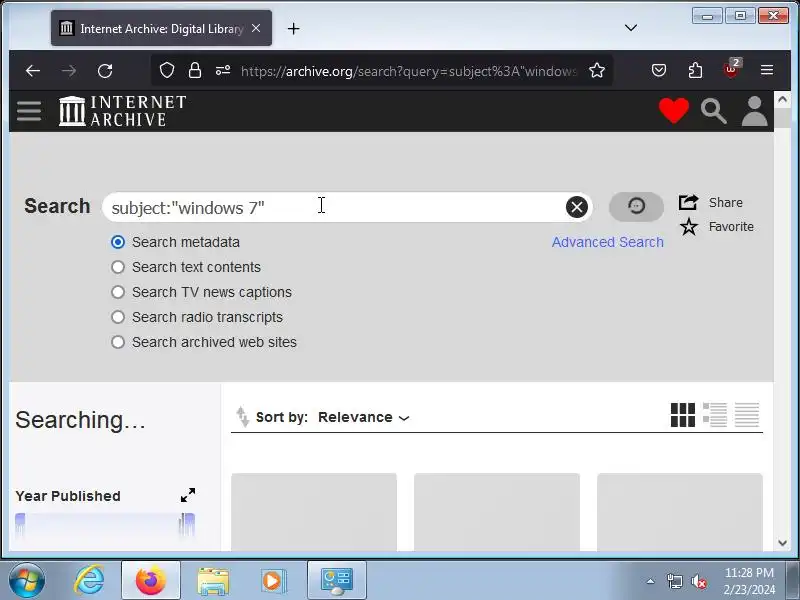Open muted volume tray icon
Viewport: 800px width, 600px height.
click(x=698, y=581)
